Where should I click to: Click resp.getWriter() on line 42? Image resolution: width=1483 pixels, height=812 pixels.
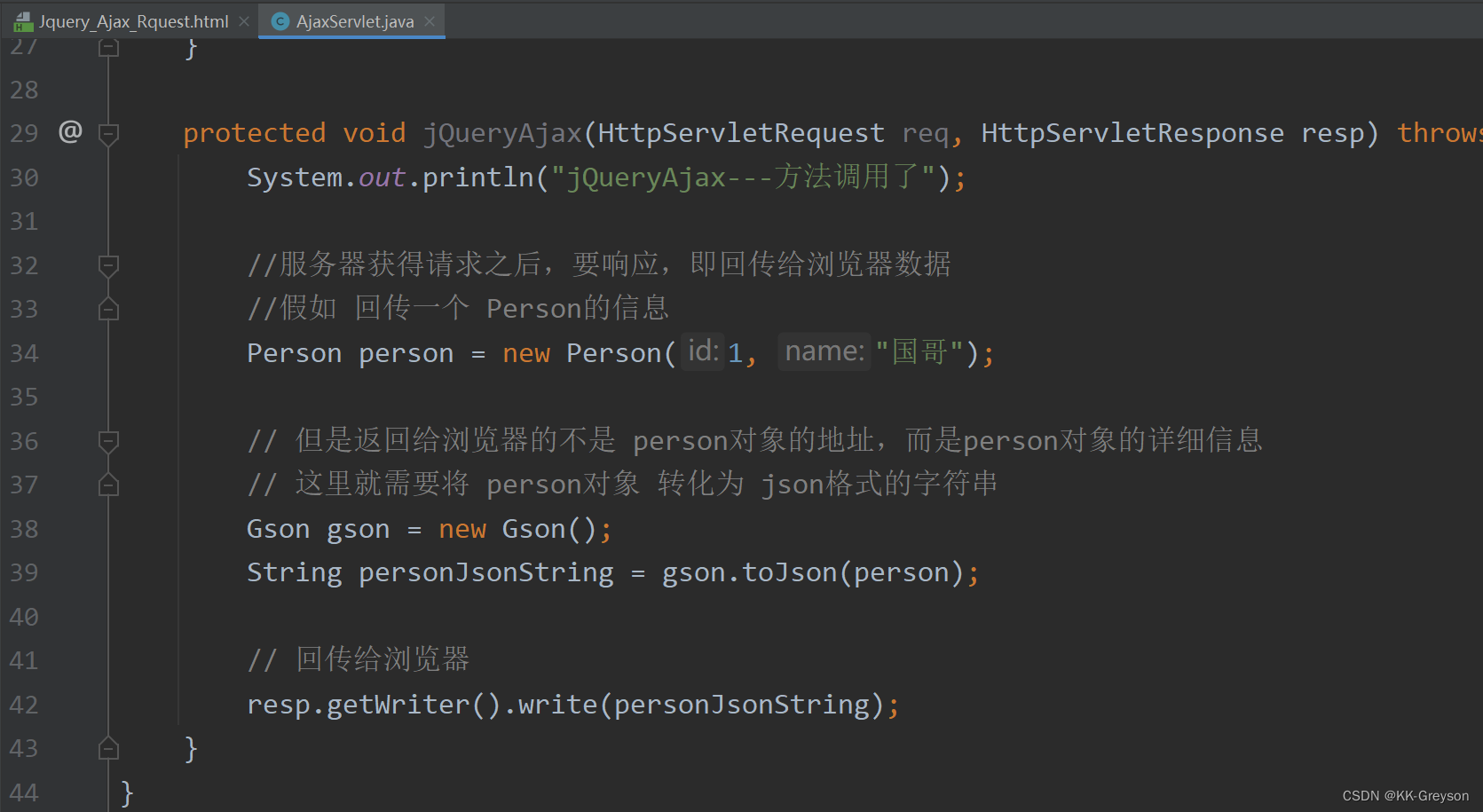[375, 705]
